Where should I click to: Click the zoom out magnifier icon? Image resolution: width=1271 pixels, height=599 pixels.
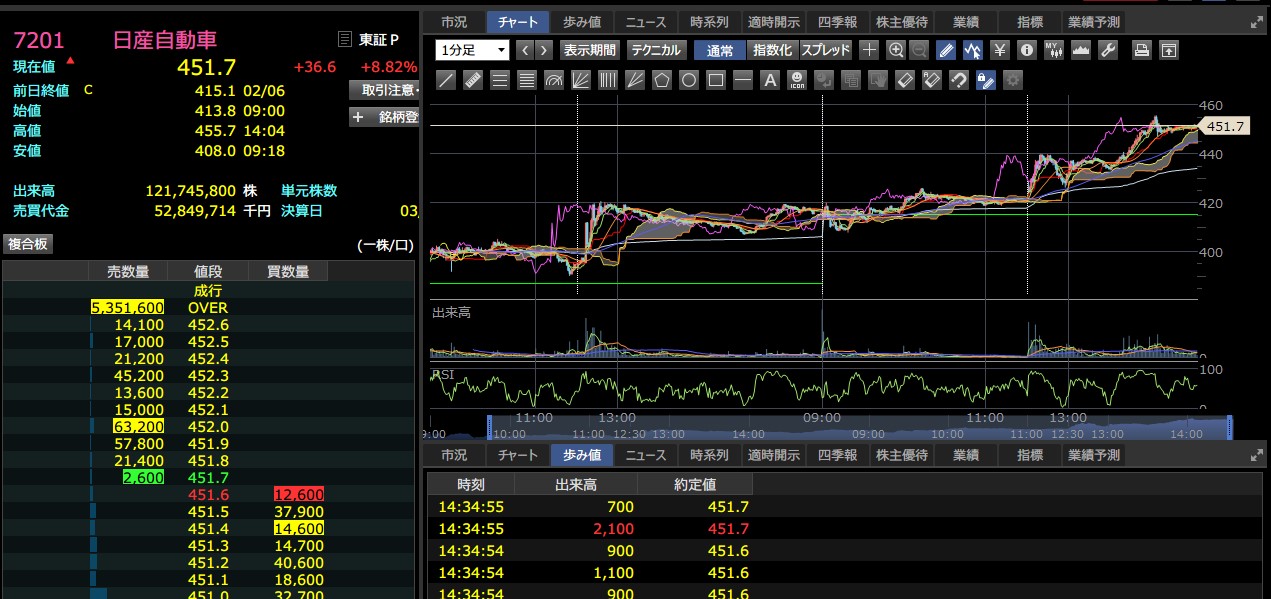point(919,50)
